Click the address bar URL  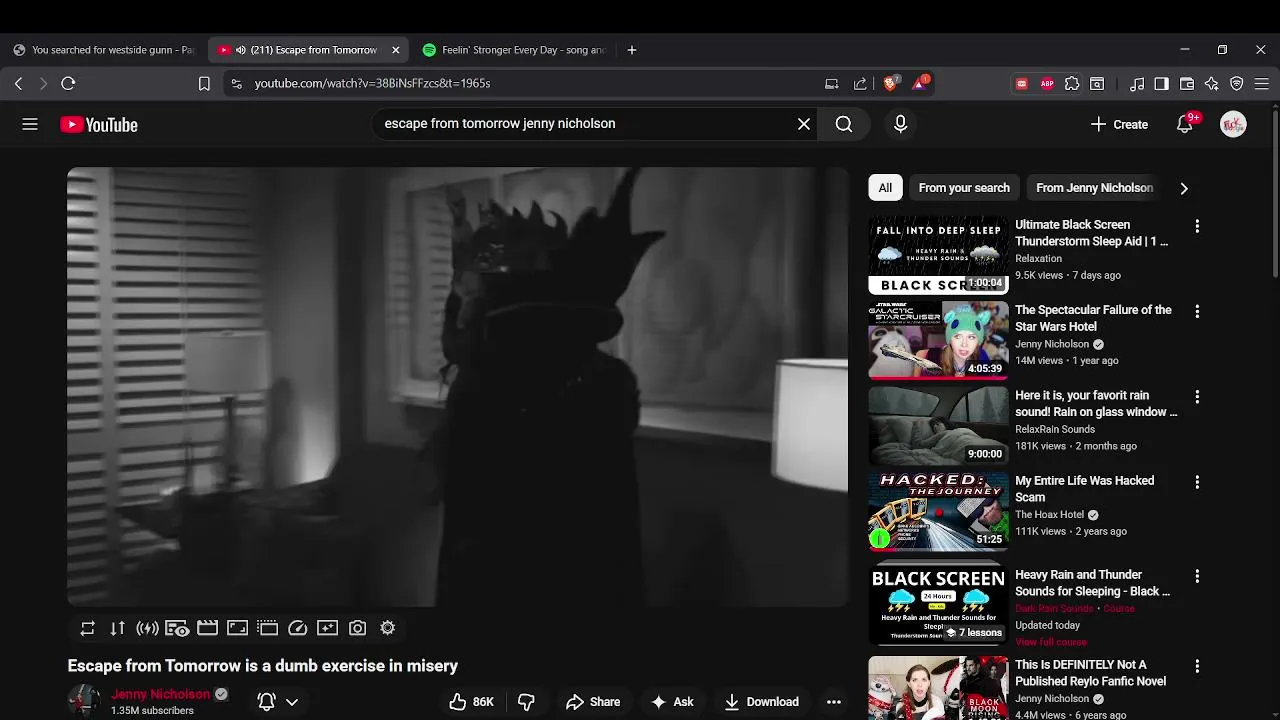(x=372, y=84)
